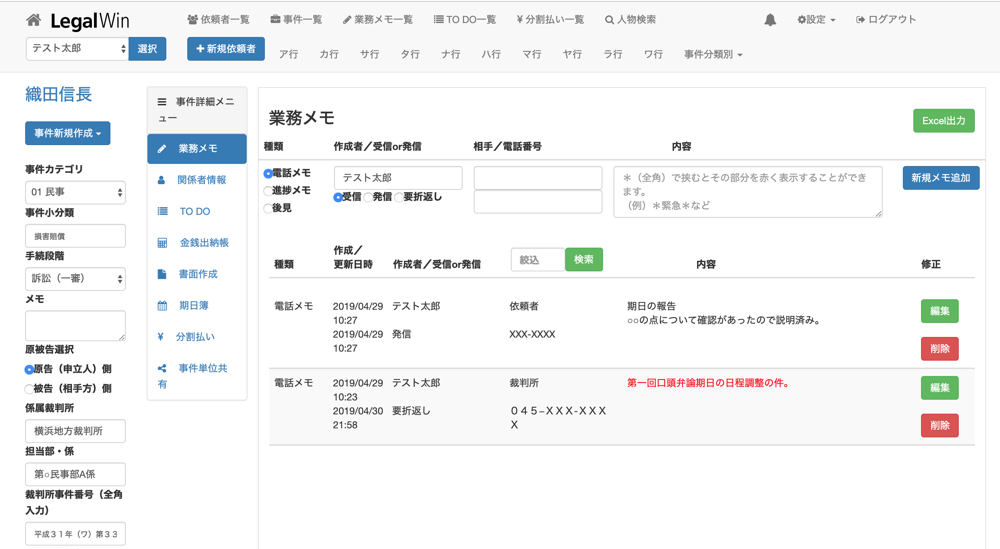Focus the 絞込 filter input field

coord(538,260)
